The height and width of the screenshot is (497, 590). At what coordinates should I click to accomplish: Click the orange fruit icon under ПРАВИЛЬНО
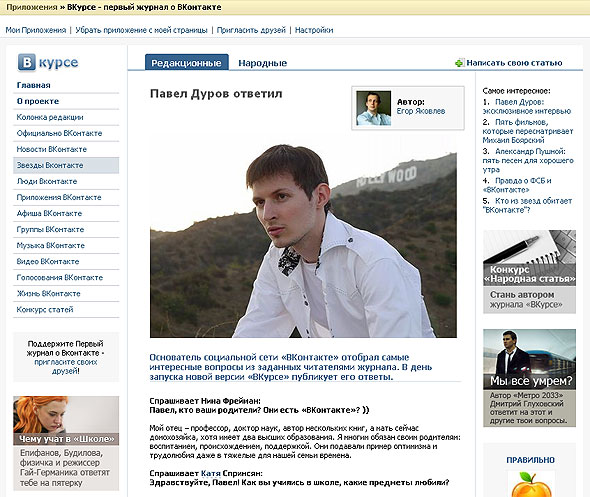[x=531, y=484]
